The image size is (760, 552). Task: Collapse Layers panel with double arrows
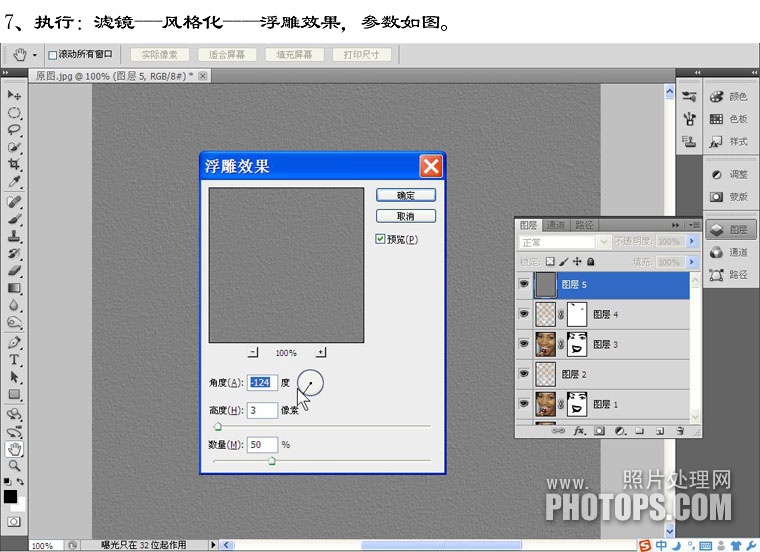676,225
